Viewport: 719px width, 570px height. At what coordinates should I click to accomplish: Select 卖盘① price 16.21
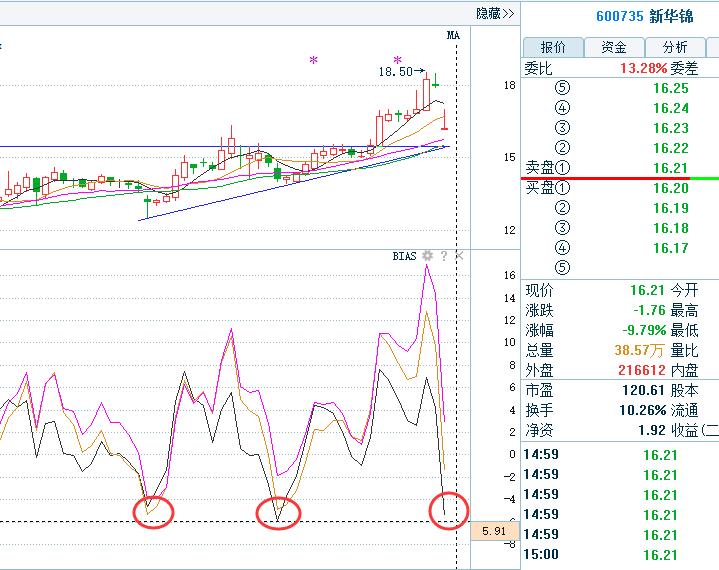670,168
